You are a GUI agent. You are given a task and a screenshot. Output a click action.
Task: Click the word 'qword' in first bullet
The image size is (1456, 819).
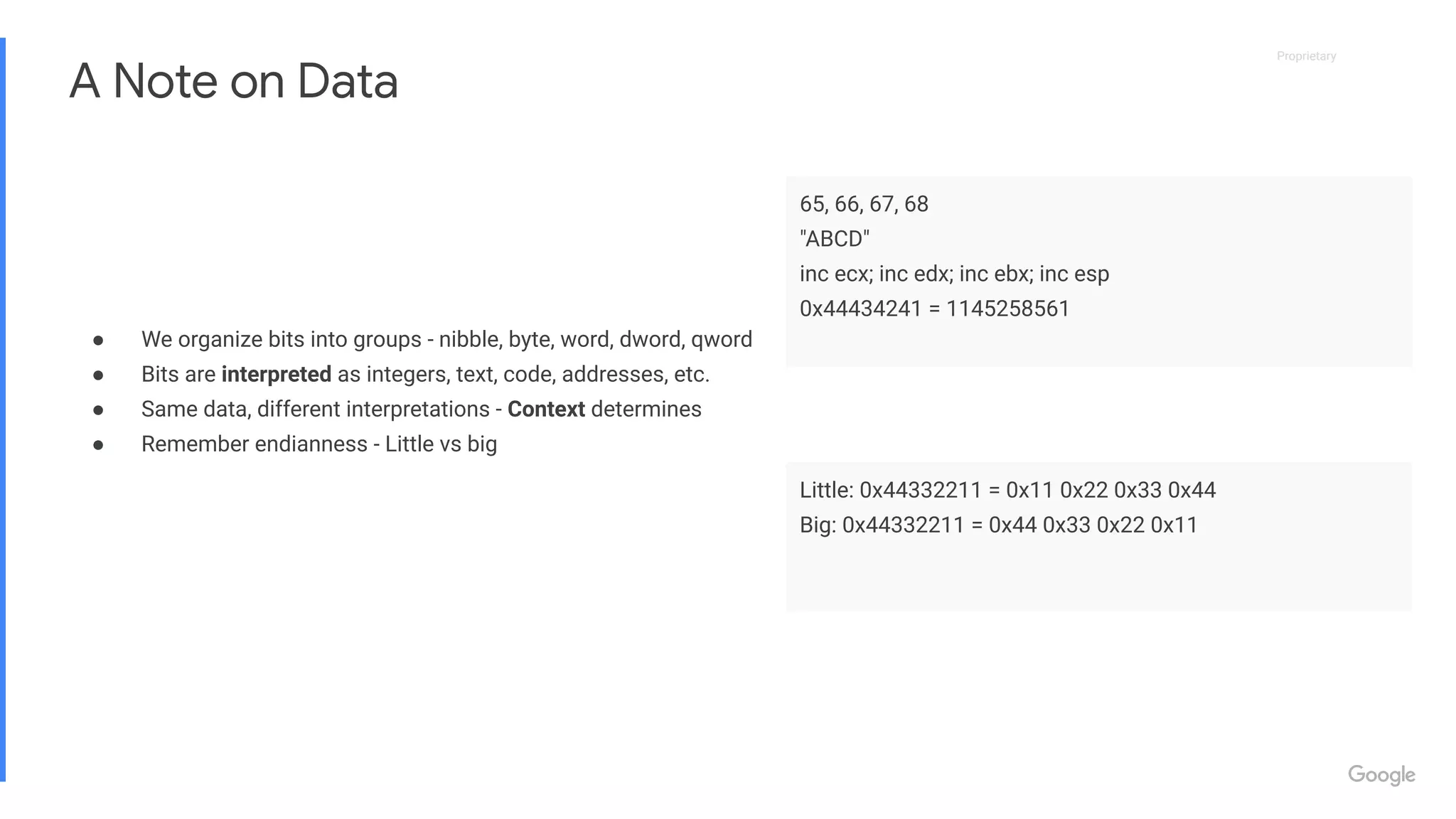pos(722,340)
